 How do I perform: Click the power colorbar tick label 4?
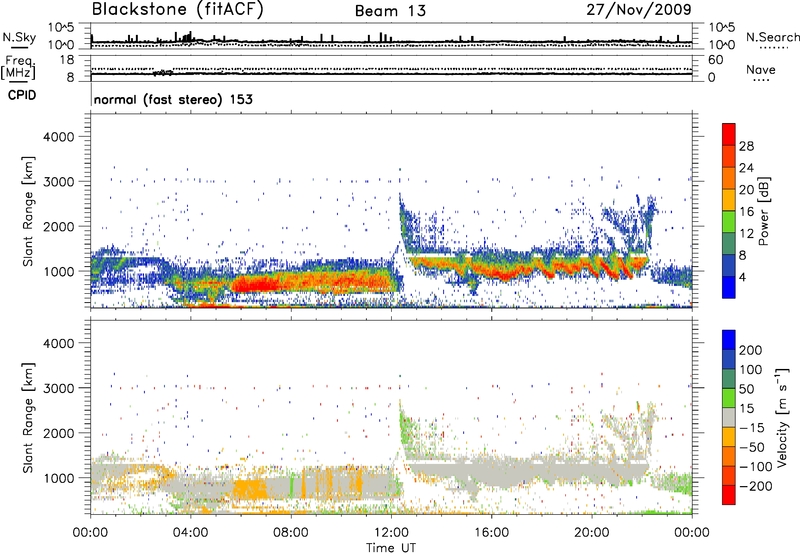pos(743,277)
